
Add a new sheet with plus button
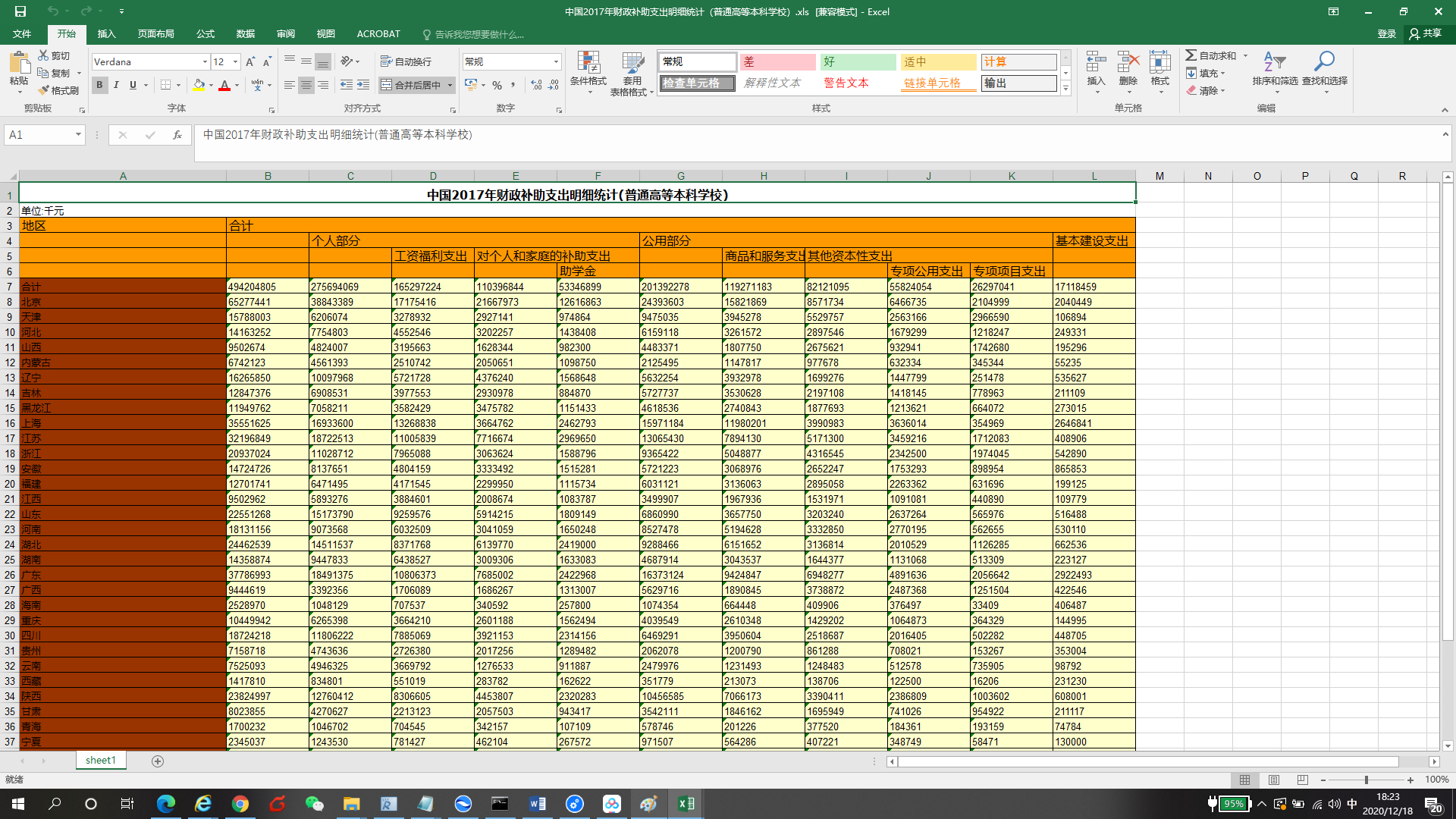pyautogui.click(x=158, y=761)
